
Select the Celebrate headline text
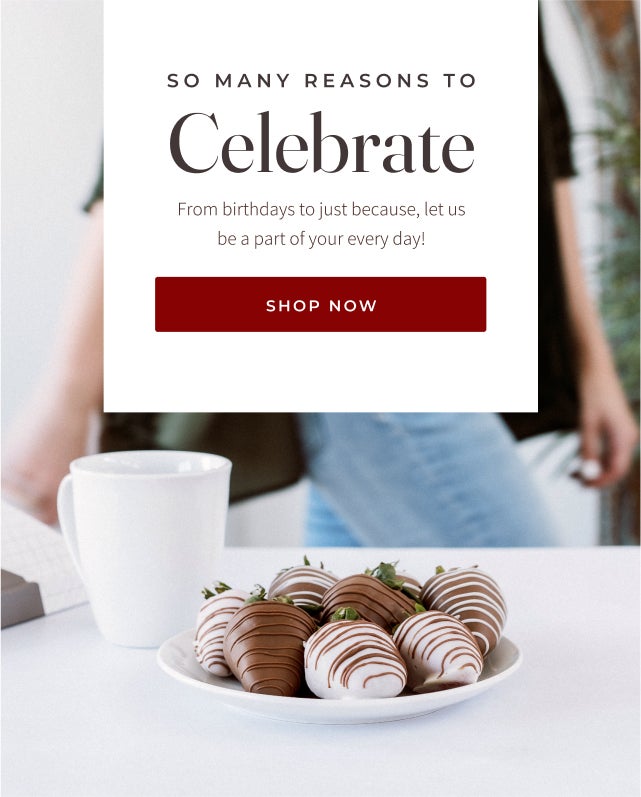322,143
